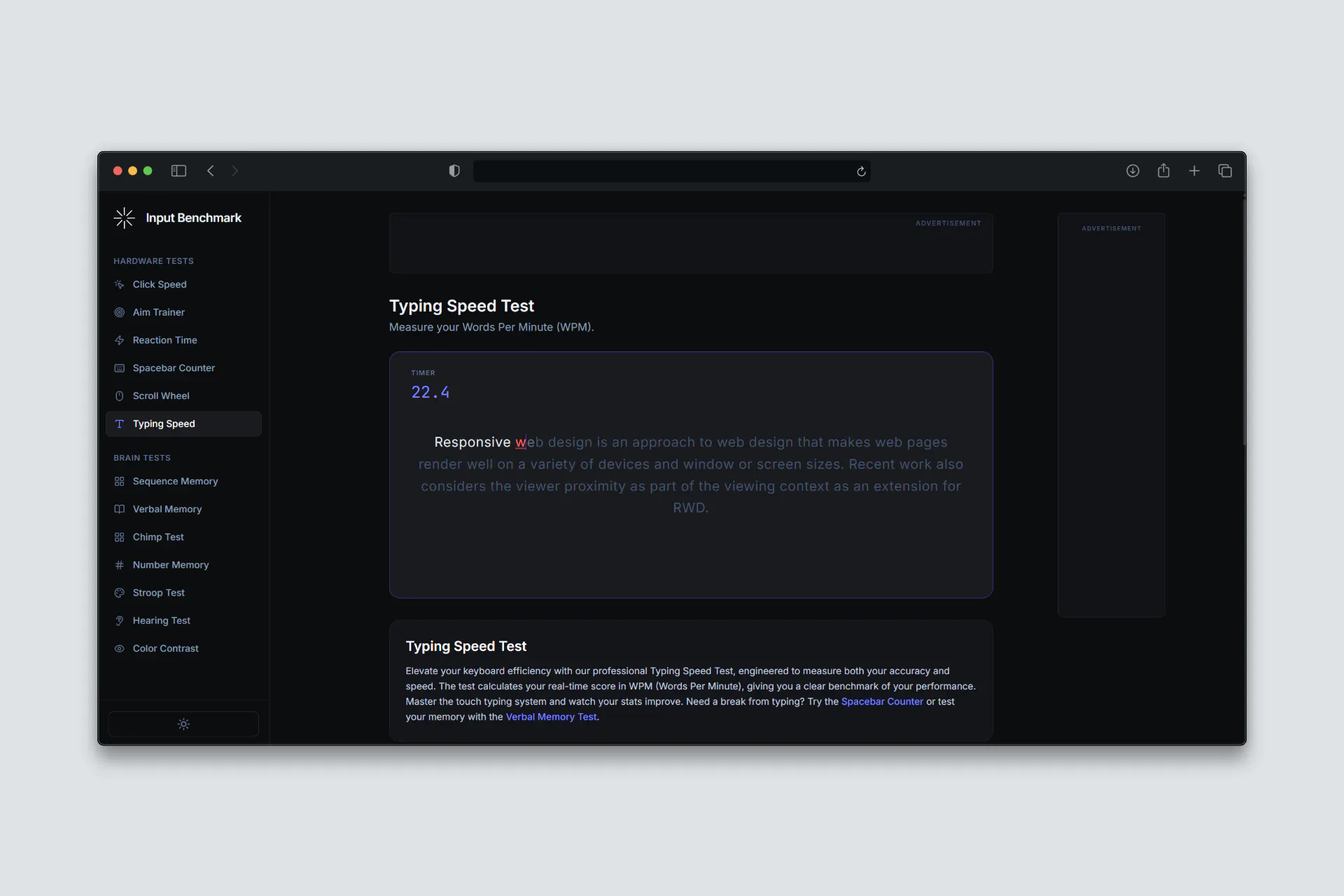This screenshot has height=896, width=1344.
Task: Open the Click Speed test
Action: 183,284
